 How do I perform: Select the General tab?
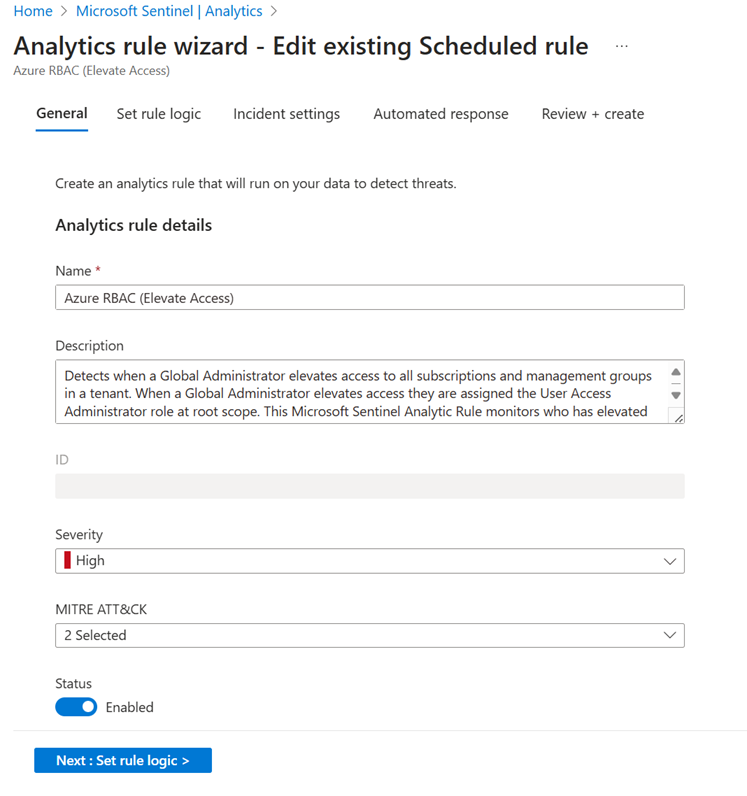62,114
